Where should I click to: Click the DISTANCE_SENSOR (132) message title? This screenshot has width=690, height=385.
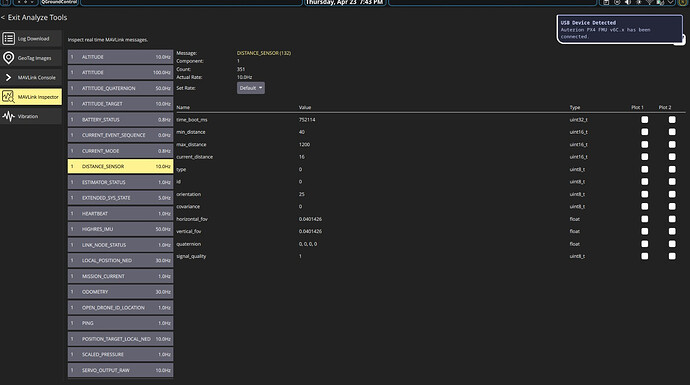click(x=264, y=53)
